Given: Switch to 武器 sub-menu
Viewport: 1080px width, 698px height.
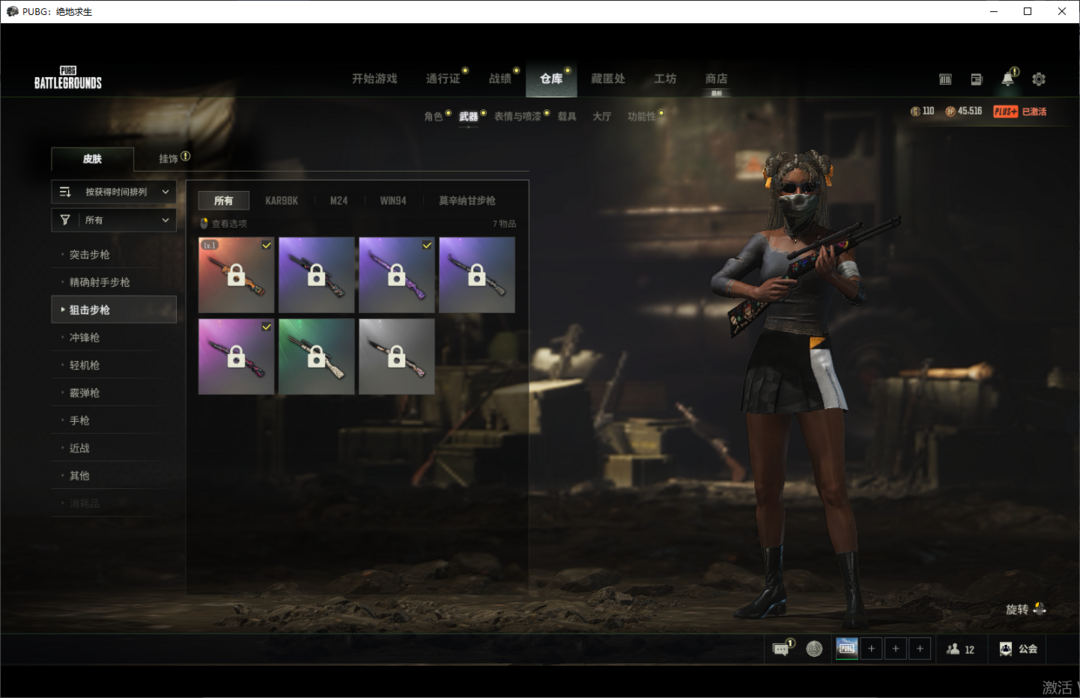Looking at the screenshot, I should (x=468, y=116).
